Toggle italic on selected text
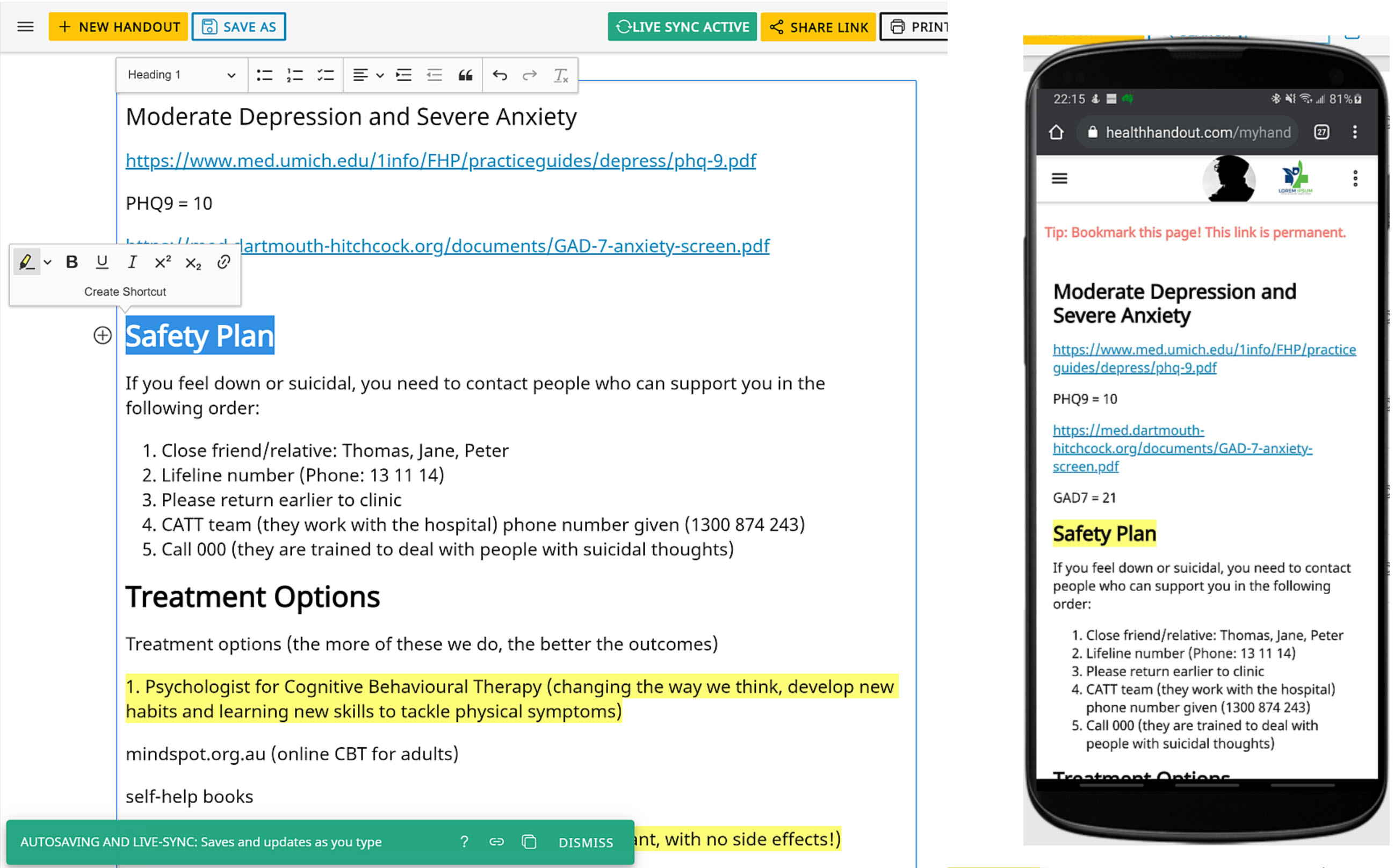Image resolution: width=1394 pixels, height=868 pixels. 132,262
